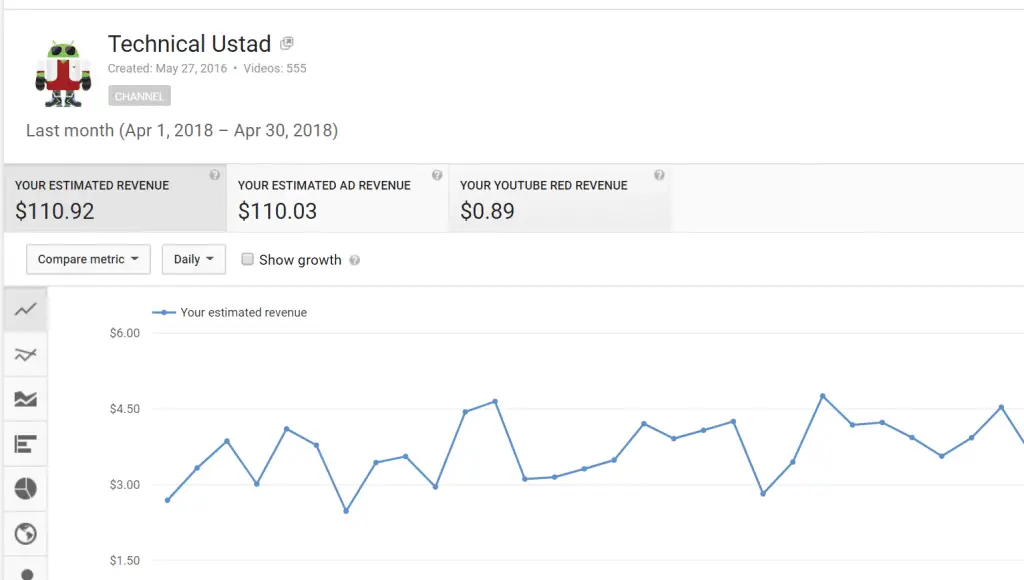
Task: Open the Daily interval dropdown
Action: (x=194, y=259)
